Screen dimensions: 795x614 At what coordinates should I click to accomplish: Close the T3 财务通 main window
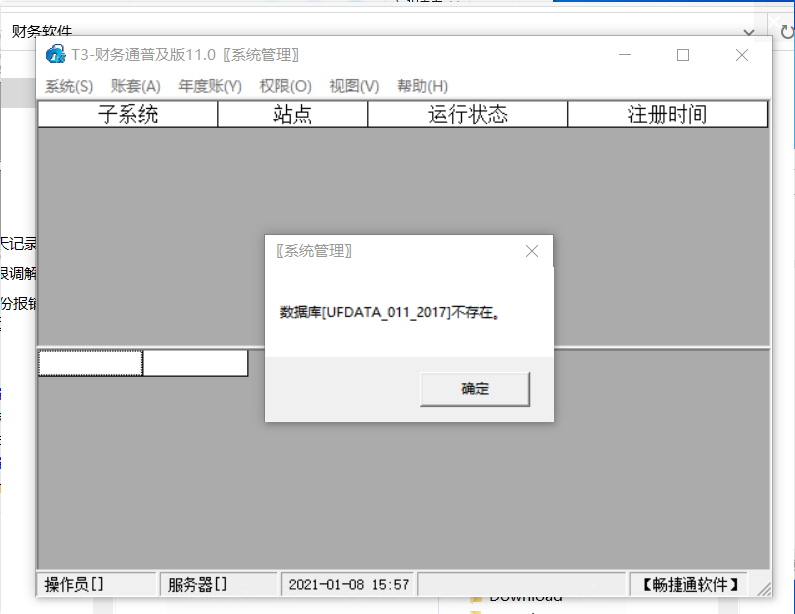click(x=742, y=55)
